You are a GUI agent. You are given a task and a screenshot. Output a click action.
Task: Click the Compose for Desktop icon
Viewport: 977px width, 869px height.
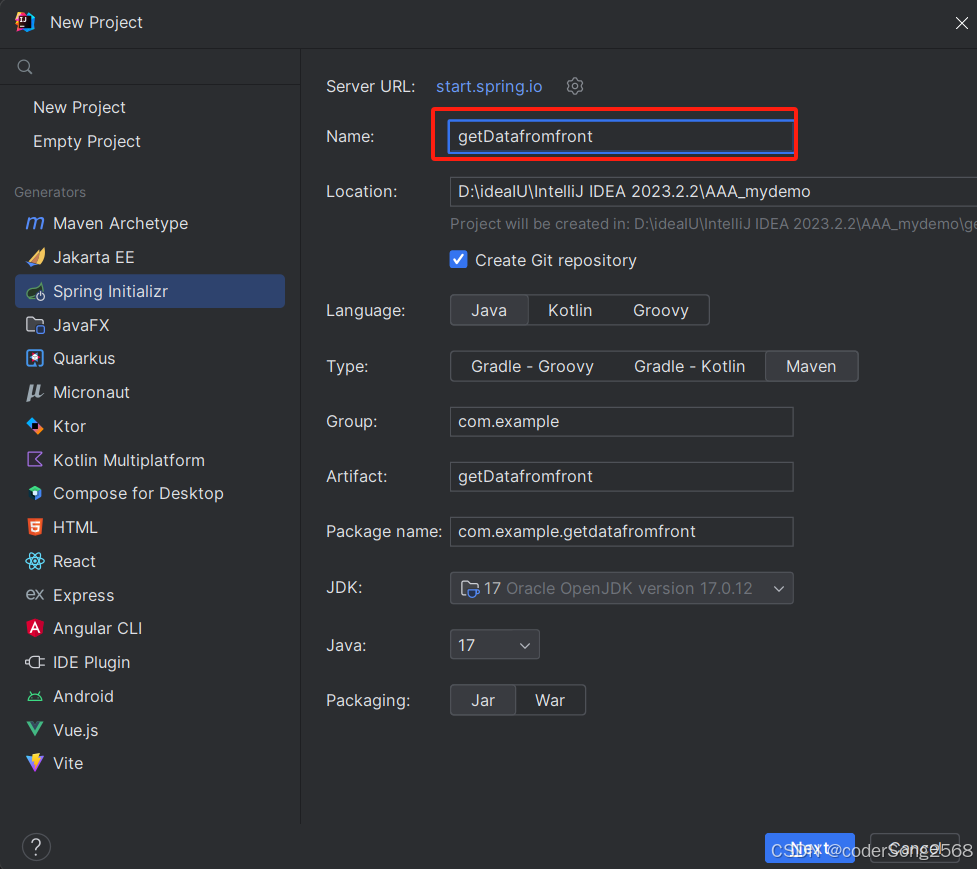coord(35,493)
